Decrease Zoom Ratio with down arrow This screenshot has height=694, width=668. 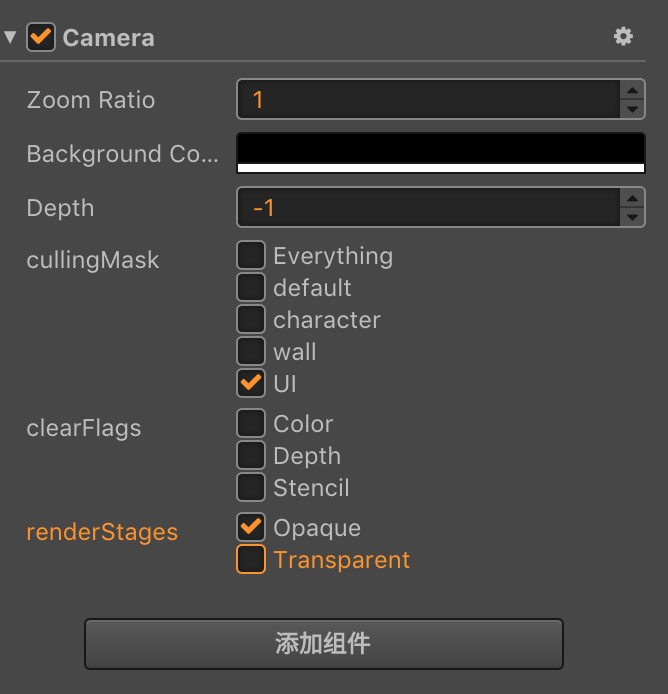tap(632, 110)
